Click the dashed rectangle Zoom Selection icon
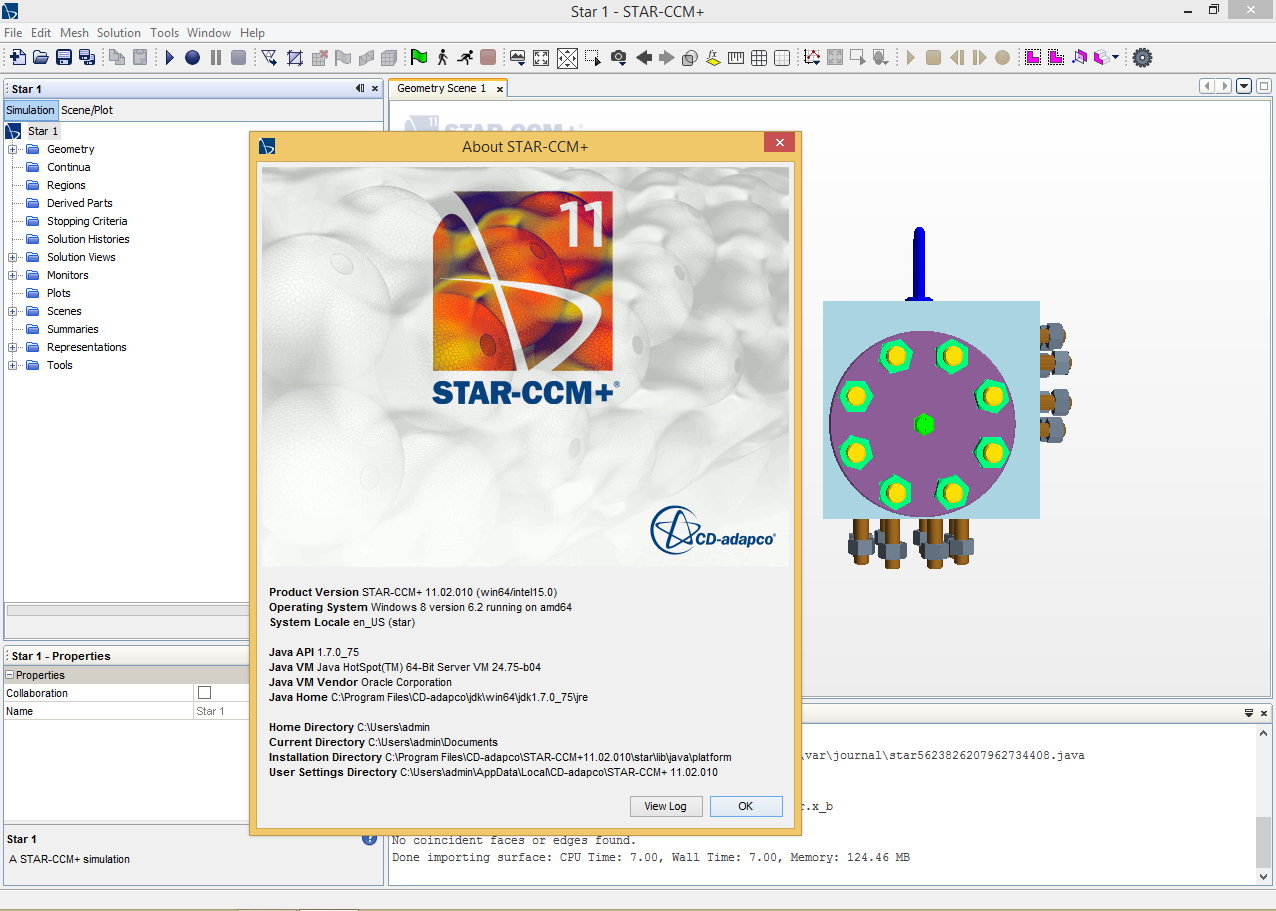The height and width of the screenshot is (911, 1276). tap(594, 58)
